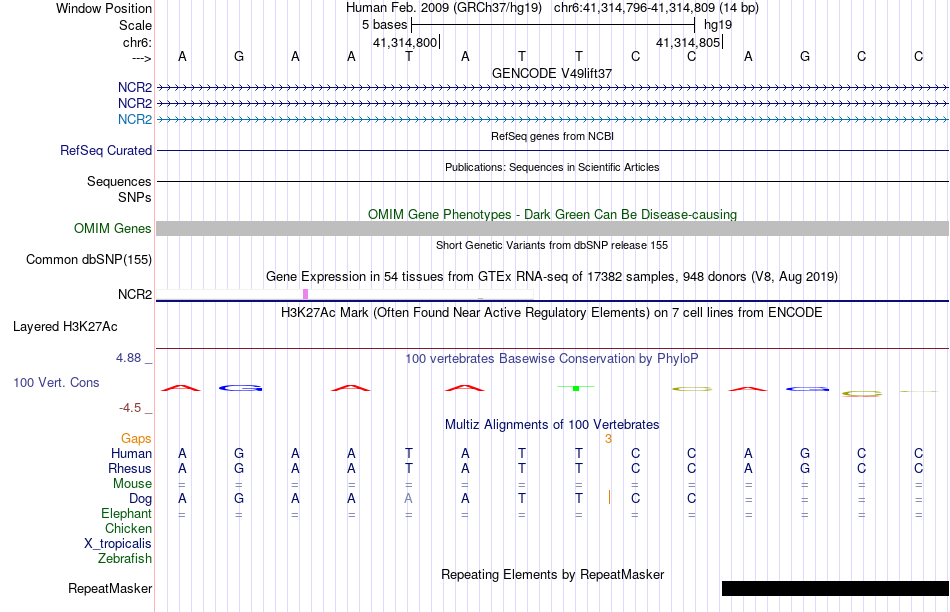Click the OMIM Genes track label
950x612 pixels.
click(113, 228)
